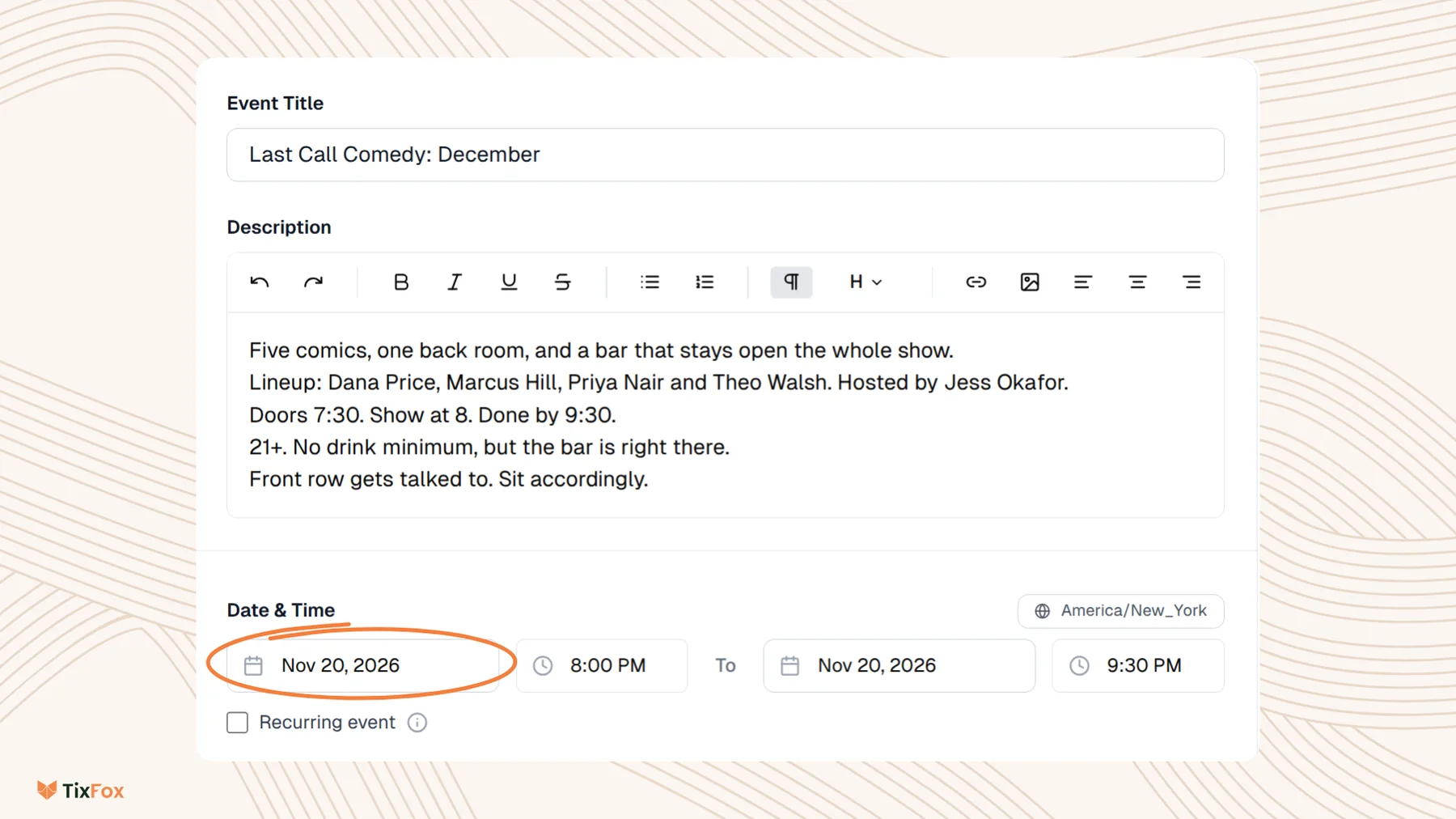Center align description text

pos(1137,282)
